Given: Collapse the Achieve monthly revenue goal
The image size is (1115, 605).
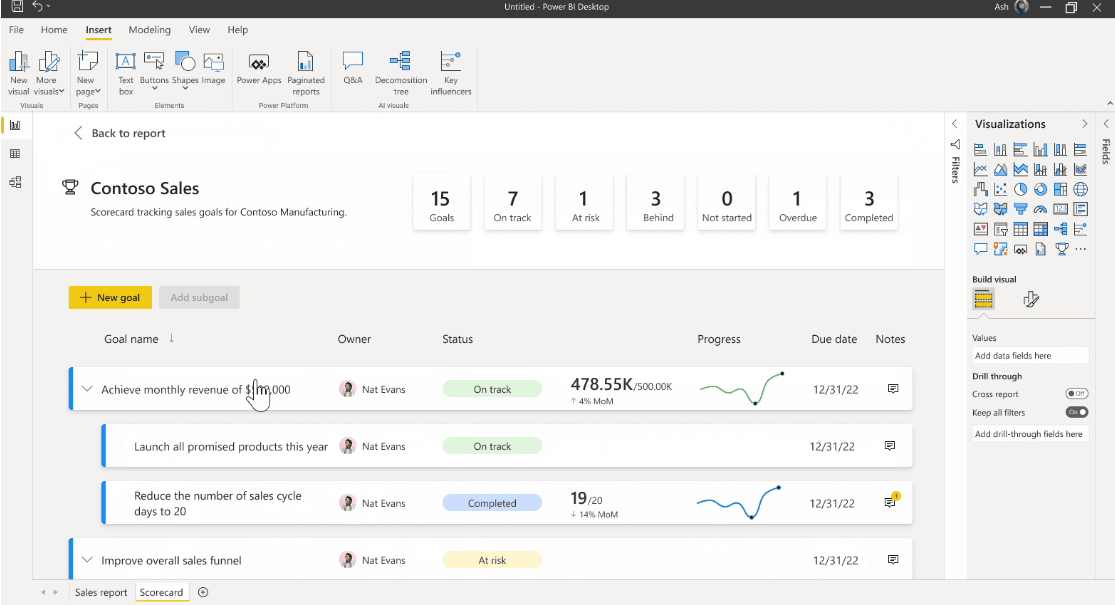Looking at the screenshot, I should pyautogui.click(x=87, y=389).
